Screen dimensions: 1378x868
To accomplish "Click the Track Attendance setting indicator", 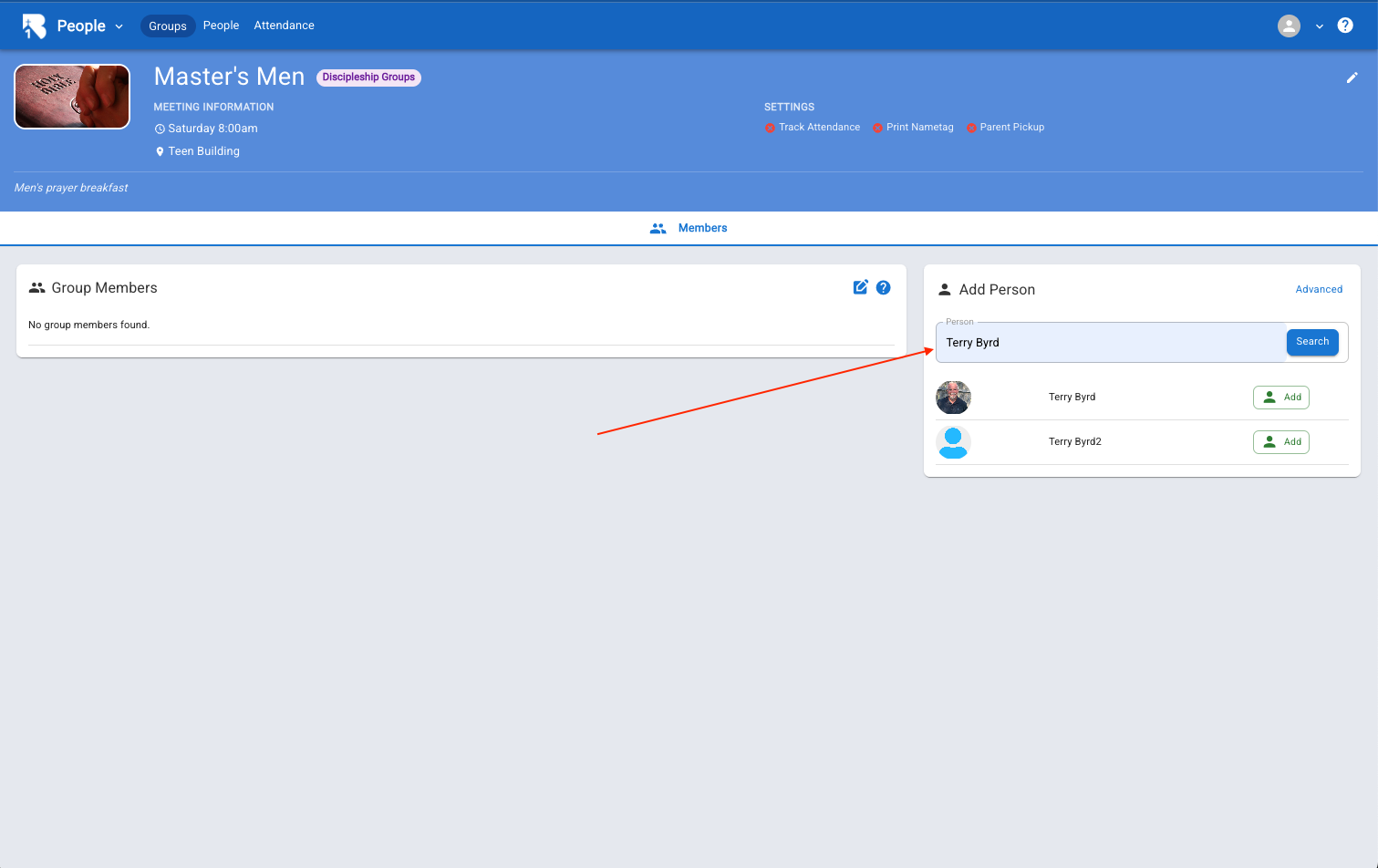I will (x=770, y=128).
